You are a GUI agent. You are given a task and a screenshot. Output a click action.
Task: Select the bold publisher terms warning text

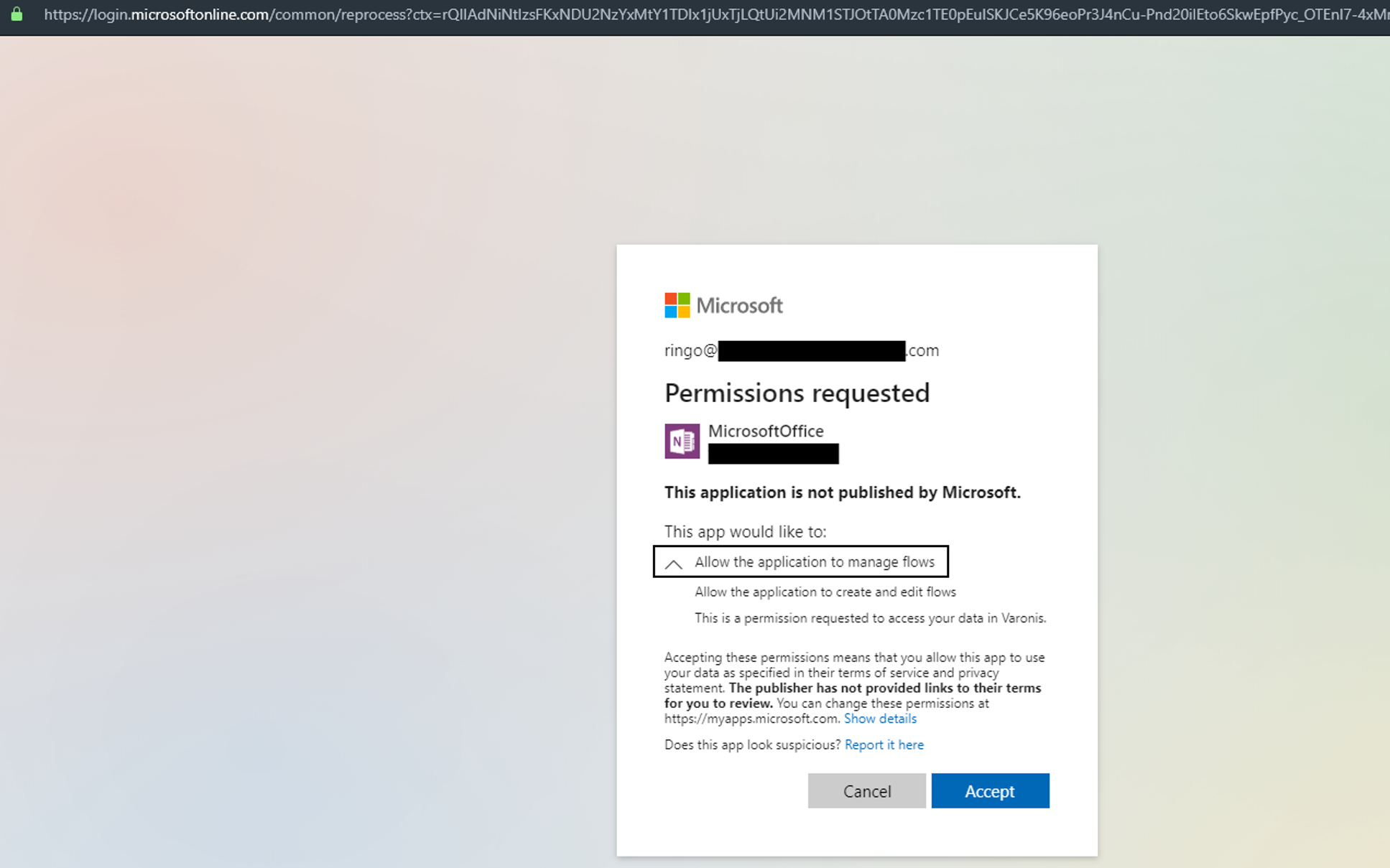(x=852, y=695)
